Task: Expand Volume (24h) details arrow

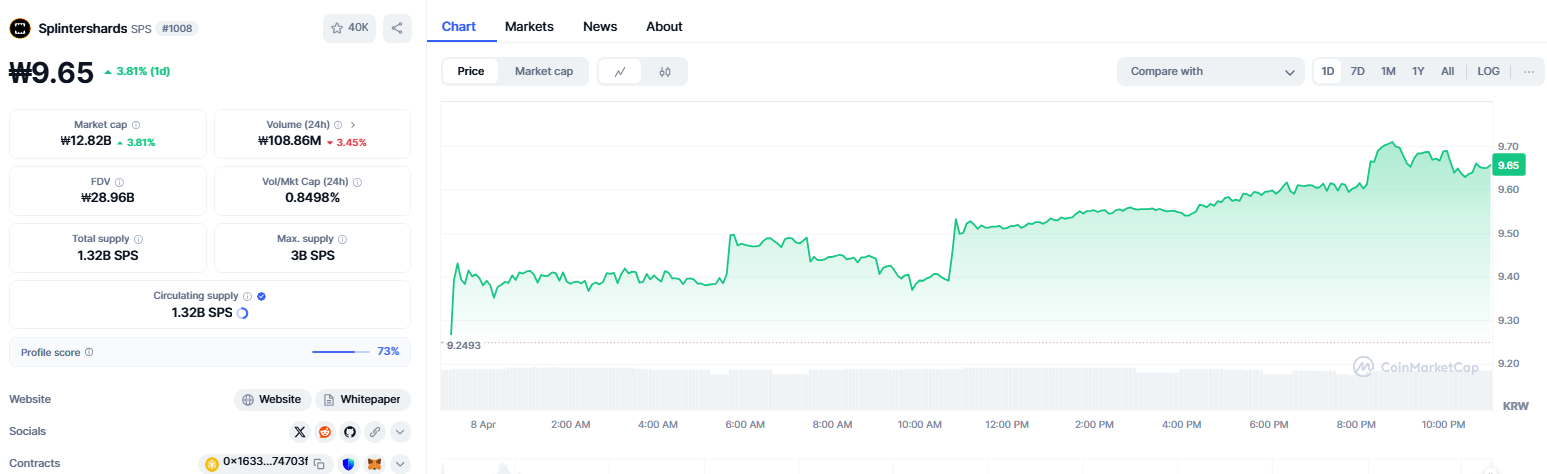Action: coord(353,125)
